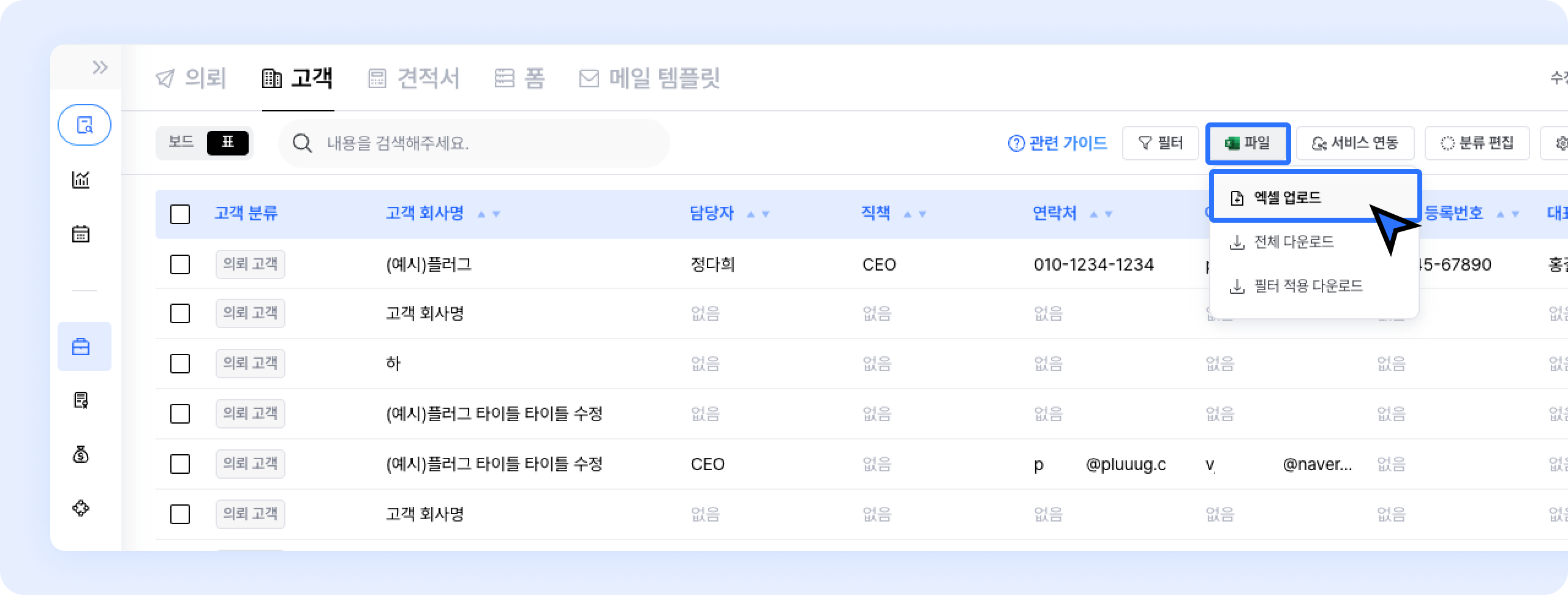Open the 파일 dropdown button
The width and height of the screenshot is (1568, 595).
click(1248, 143)
